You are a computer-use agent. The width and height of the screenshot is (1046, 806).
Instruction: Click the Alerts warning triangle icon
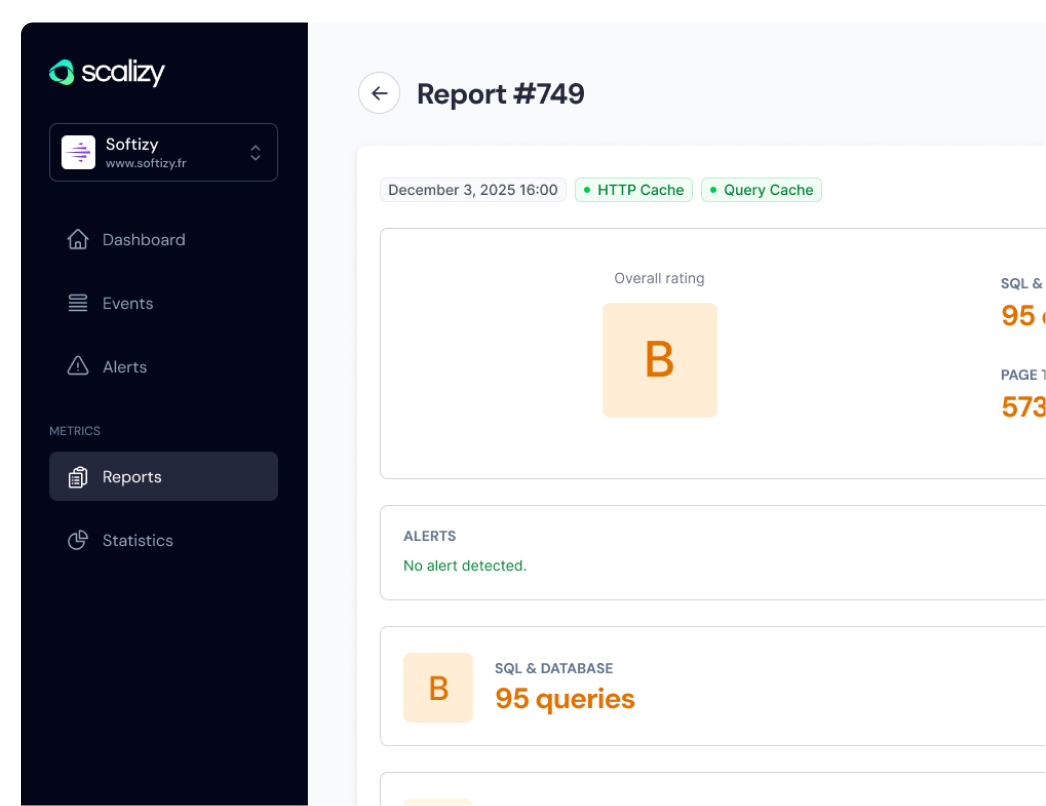click(78, 367)
